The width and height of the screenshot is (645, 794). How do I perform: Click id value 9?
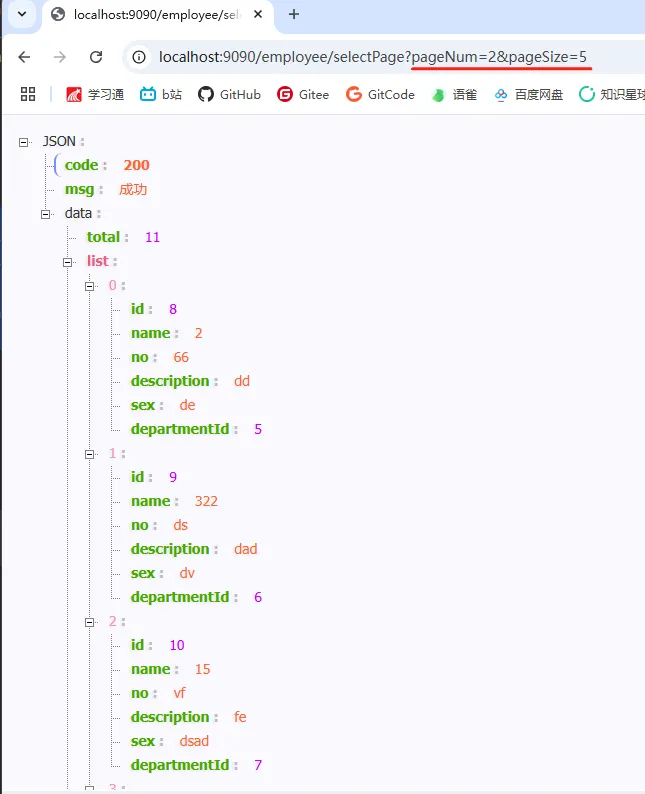[x=173, y=477]
